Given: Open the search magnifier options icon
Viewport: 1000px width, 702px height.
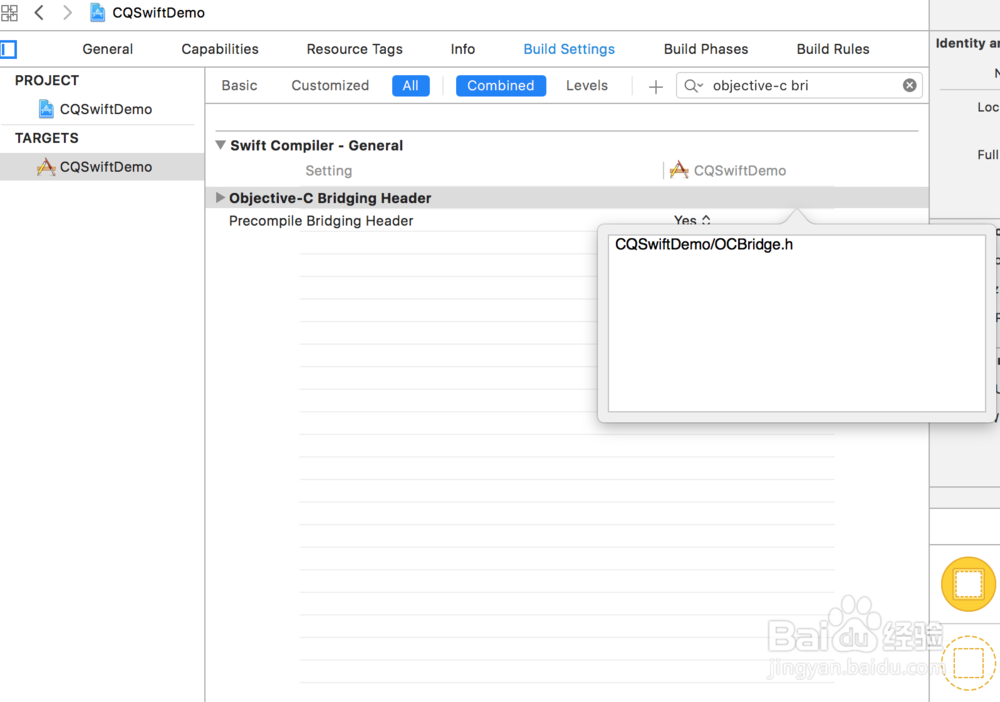Looking at the screenshot, I should pyautogui.click(x=694, y=85).
